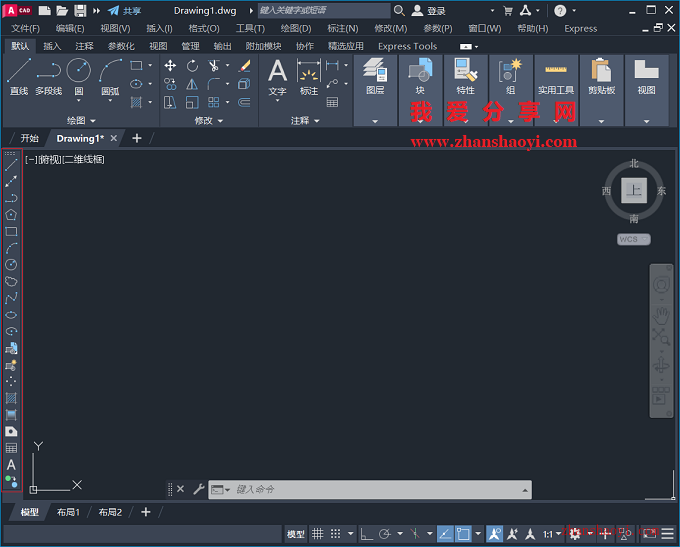Image resolution: width=680 pixels, height=547 pixels.
Task: Click the Stretch tool icon
Action: coord(170,102)
